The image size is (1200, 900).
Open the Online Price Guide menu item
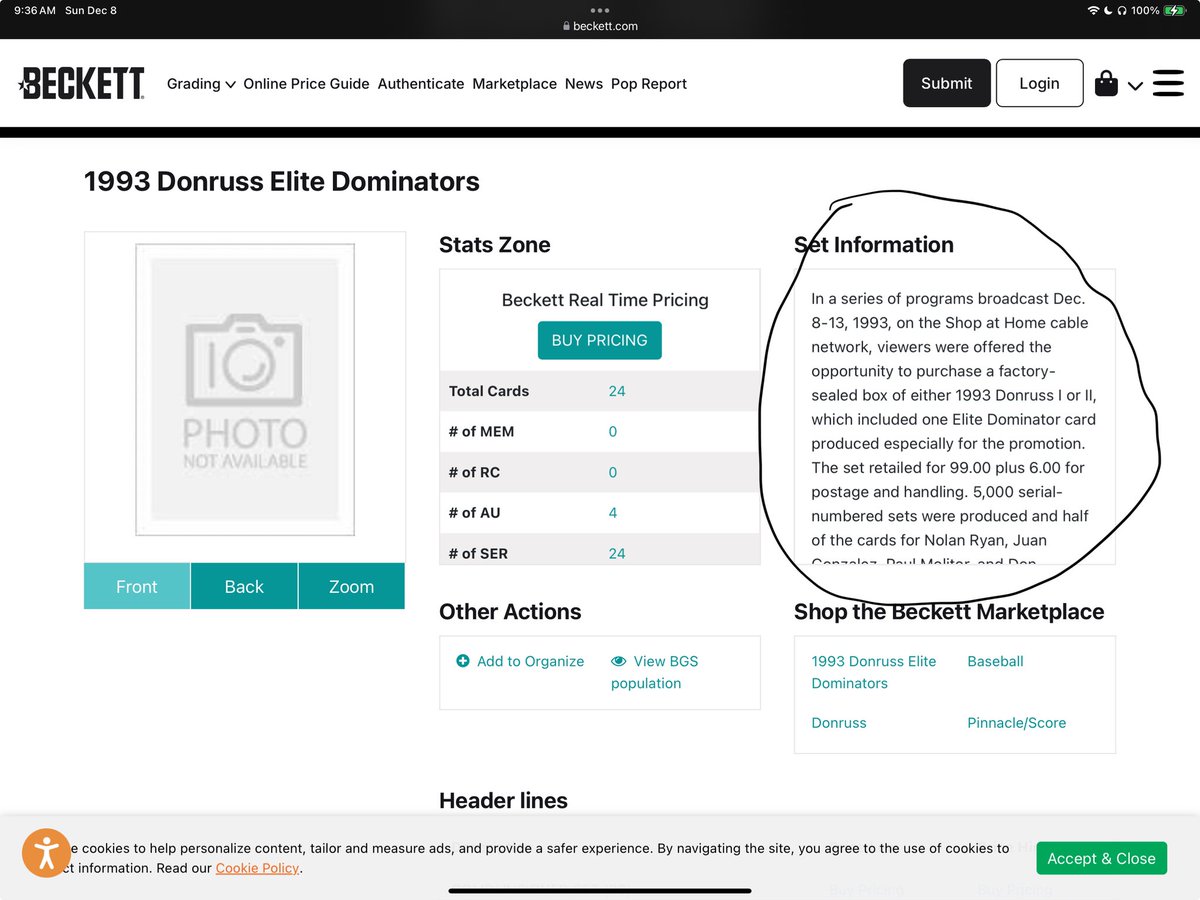(x=306, y=84)
